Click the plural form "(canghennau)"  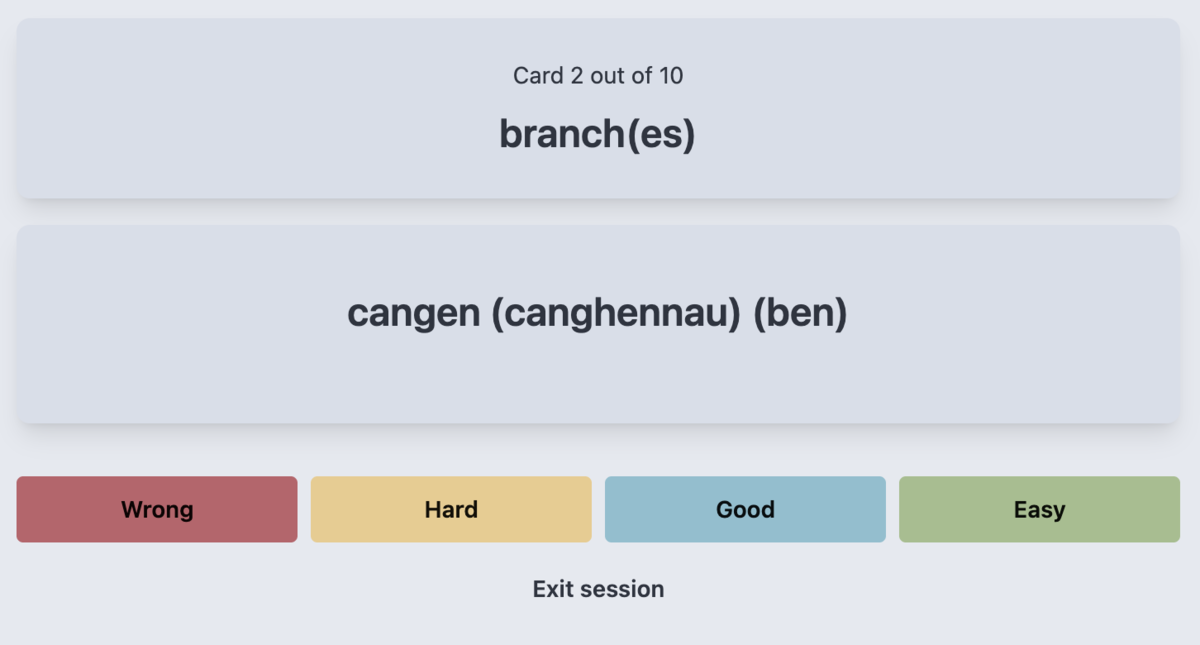(x=616, y=313)
